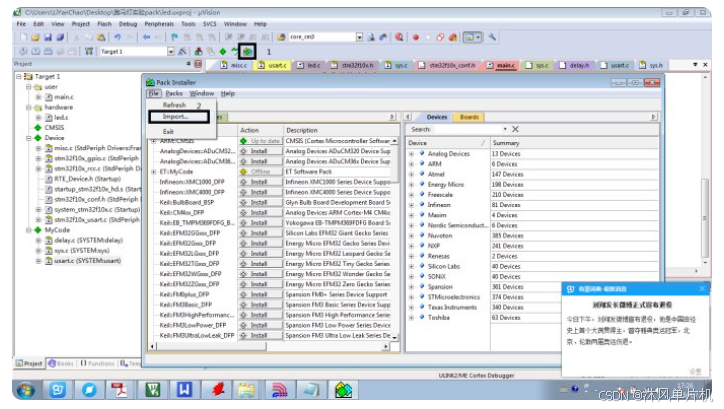Screen dimensions: 724x409
Task: Switch to the main.c editor tab
Action: 501,66
